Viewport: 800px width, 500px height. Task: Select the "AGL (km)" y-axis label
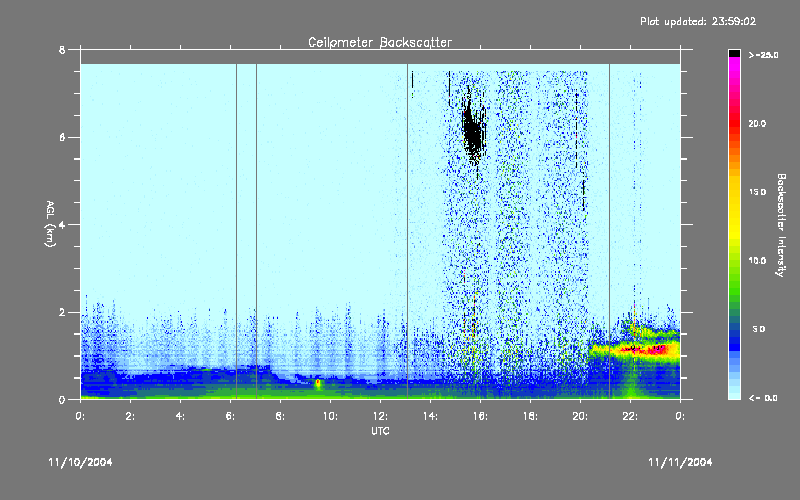(50, 224)
